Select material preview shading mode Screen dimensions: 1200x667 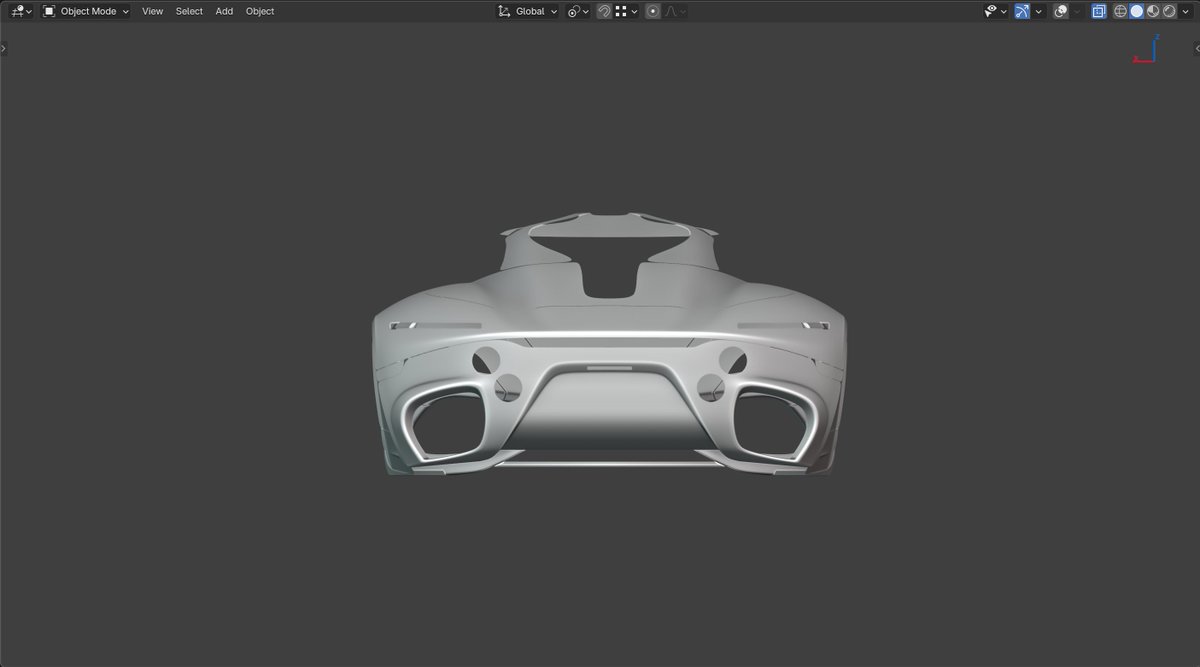coord(1152,11)
